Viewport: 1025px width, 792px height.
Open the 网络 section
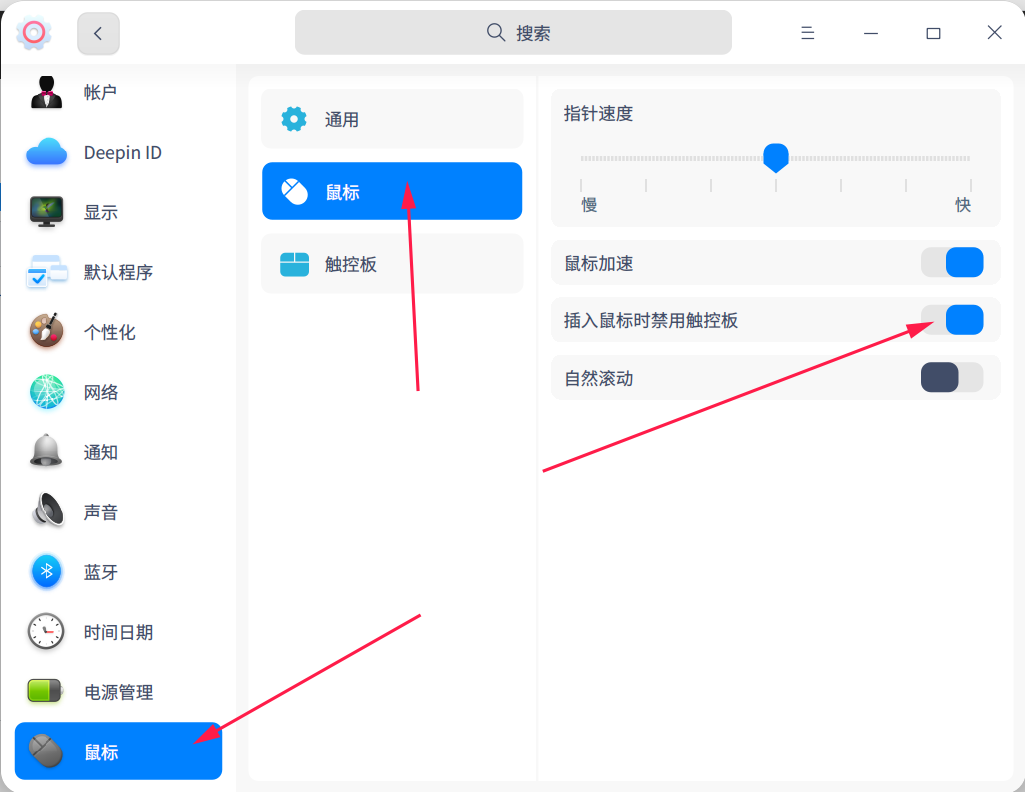click(x=118, y=392)
